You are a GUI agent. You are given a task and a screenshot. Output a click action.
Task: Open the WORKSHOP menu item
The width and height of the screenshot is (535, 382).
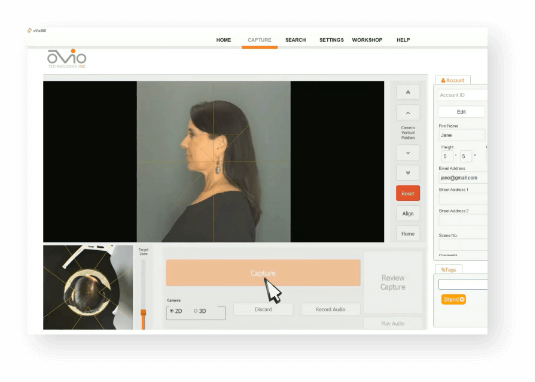point(367,40)
